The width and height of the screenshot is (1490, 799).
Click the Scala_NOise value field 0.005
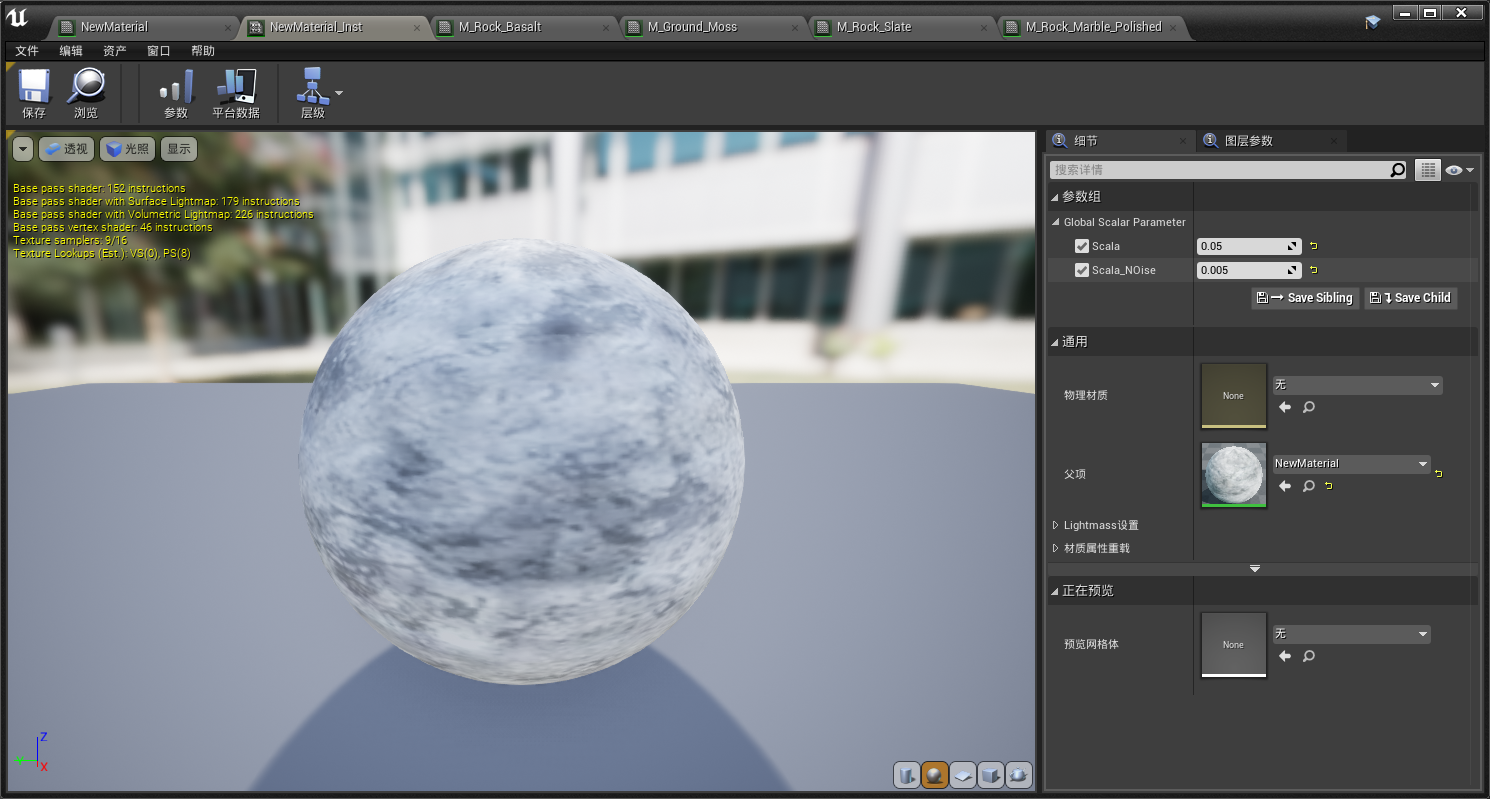1249,270
